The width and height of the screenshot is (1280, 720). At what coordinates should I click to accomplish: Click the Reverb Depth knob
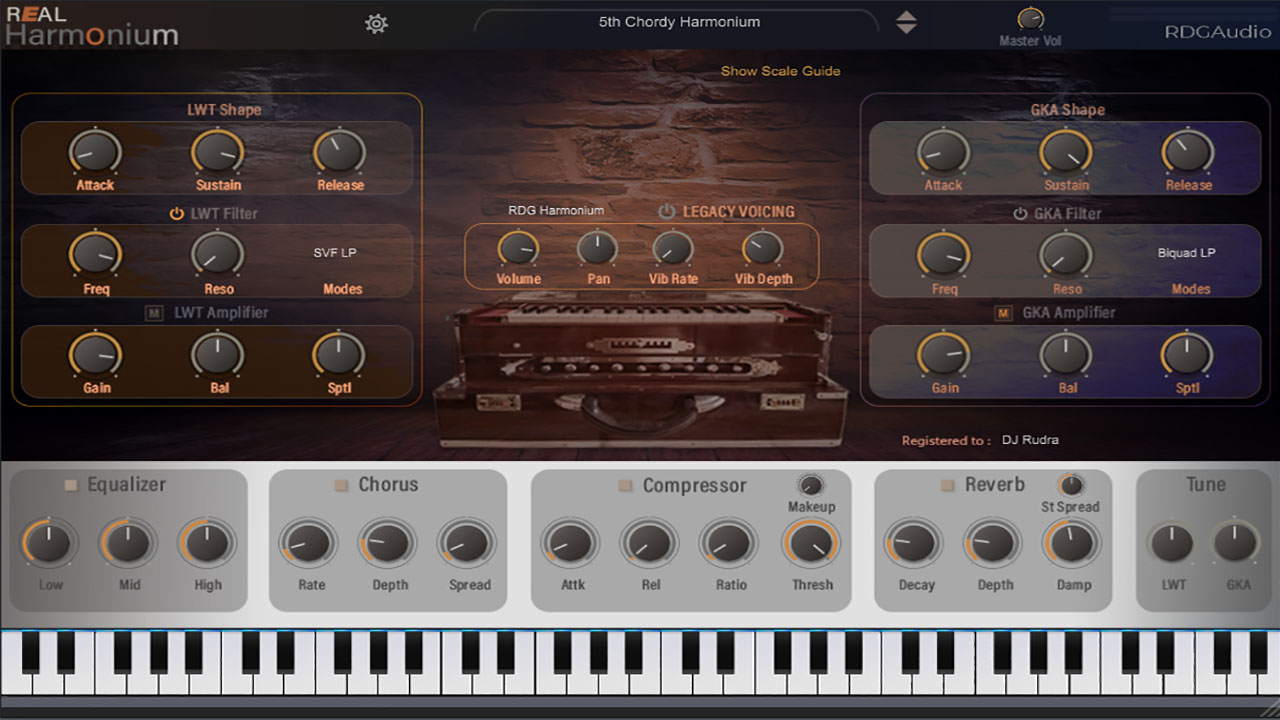993,544
